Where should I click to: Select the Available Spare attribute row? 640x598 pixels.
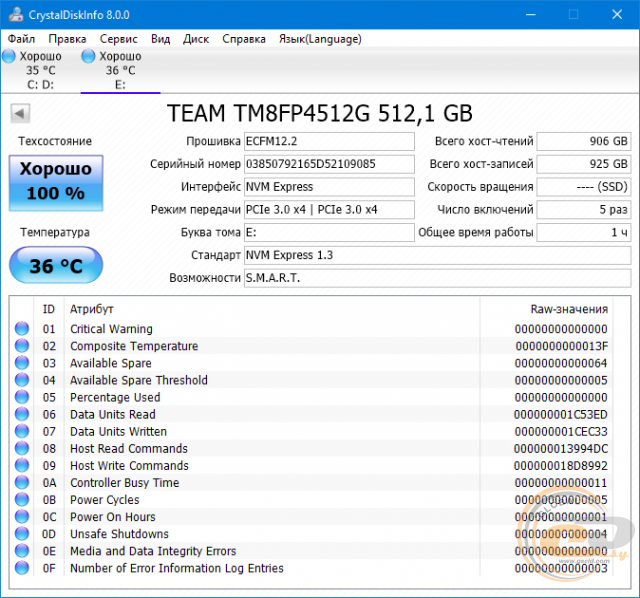311,363
